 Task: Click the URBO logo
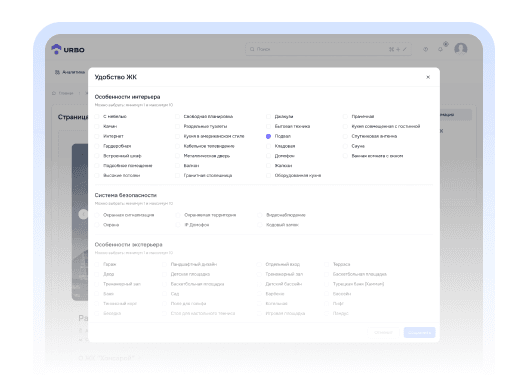pos(68,49)
